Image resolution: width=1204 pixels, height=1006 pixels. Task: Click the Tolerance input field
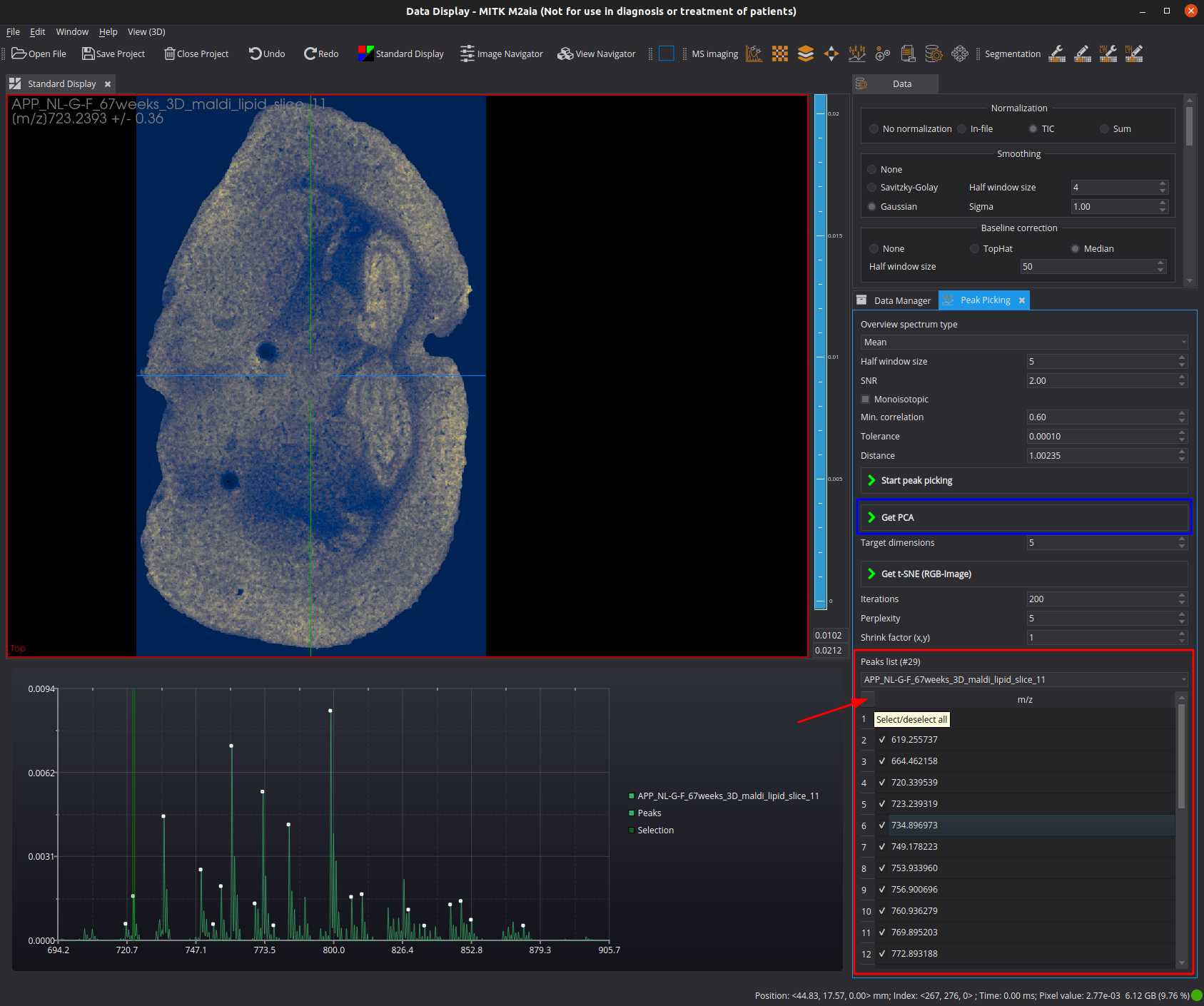(1101, 436)
